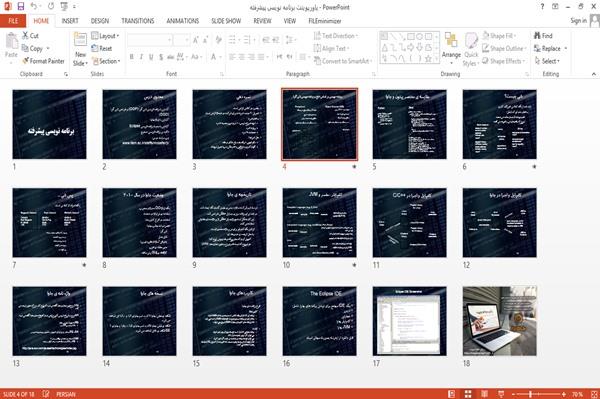600x399 pixels.
Task: Toggle Underline formatting
Action: tap(151, 57)
